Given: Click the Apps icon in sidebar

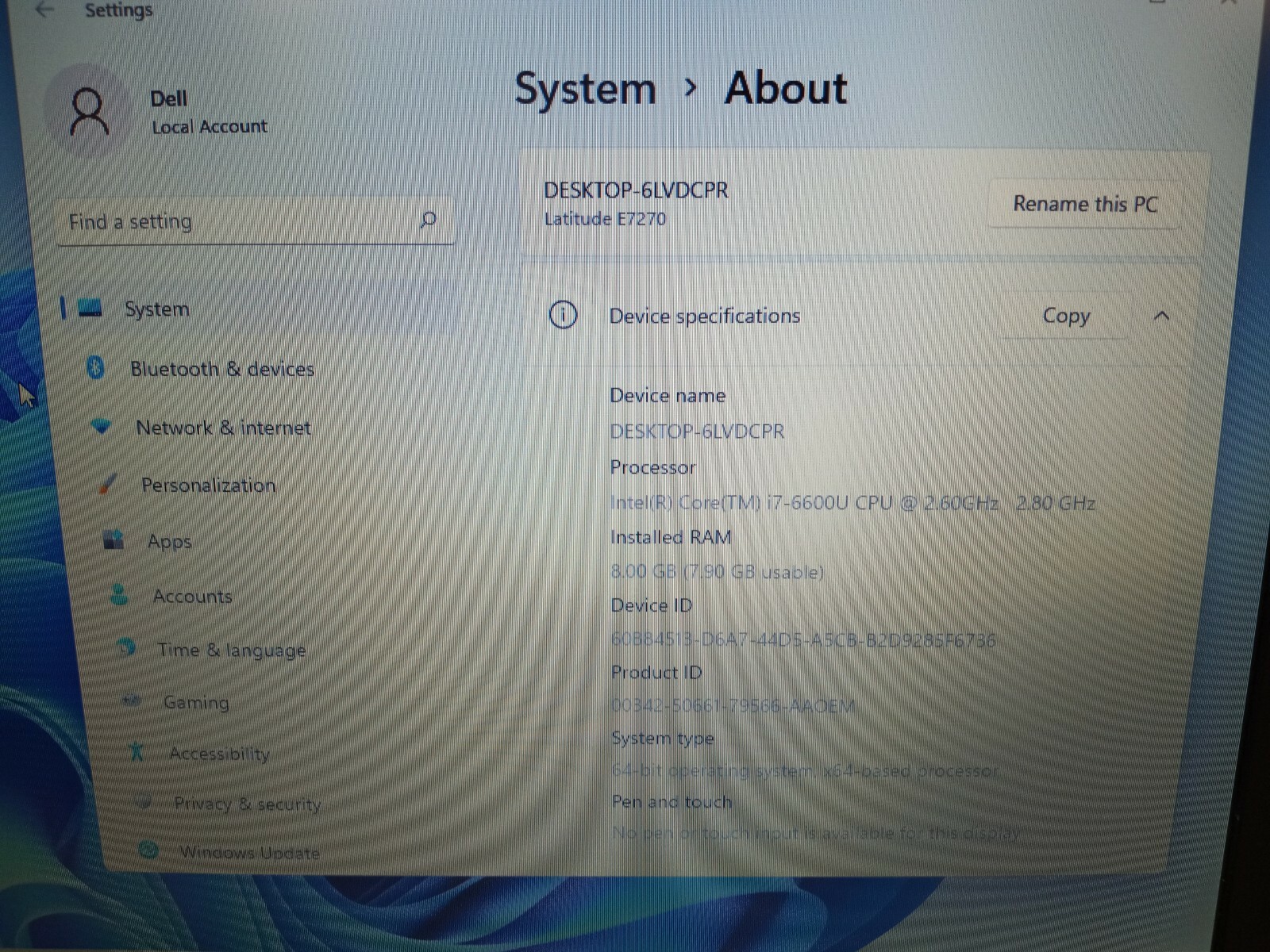Looking at the screenshot, I should tap(114, 540).
